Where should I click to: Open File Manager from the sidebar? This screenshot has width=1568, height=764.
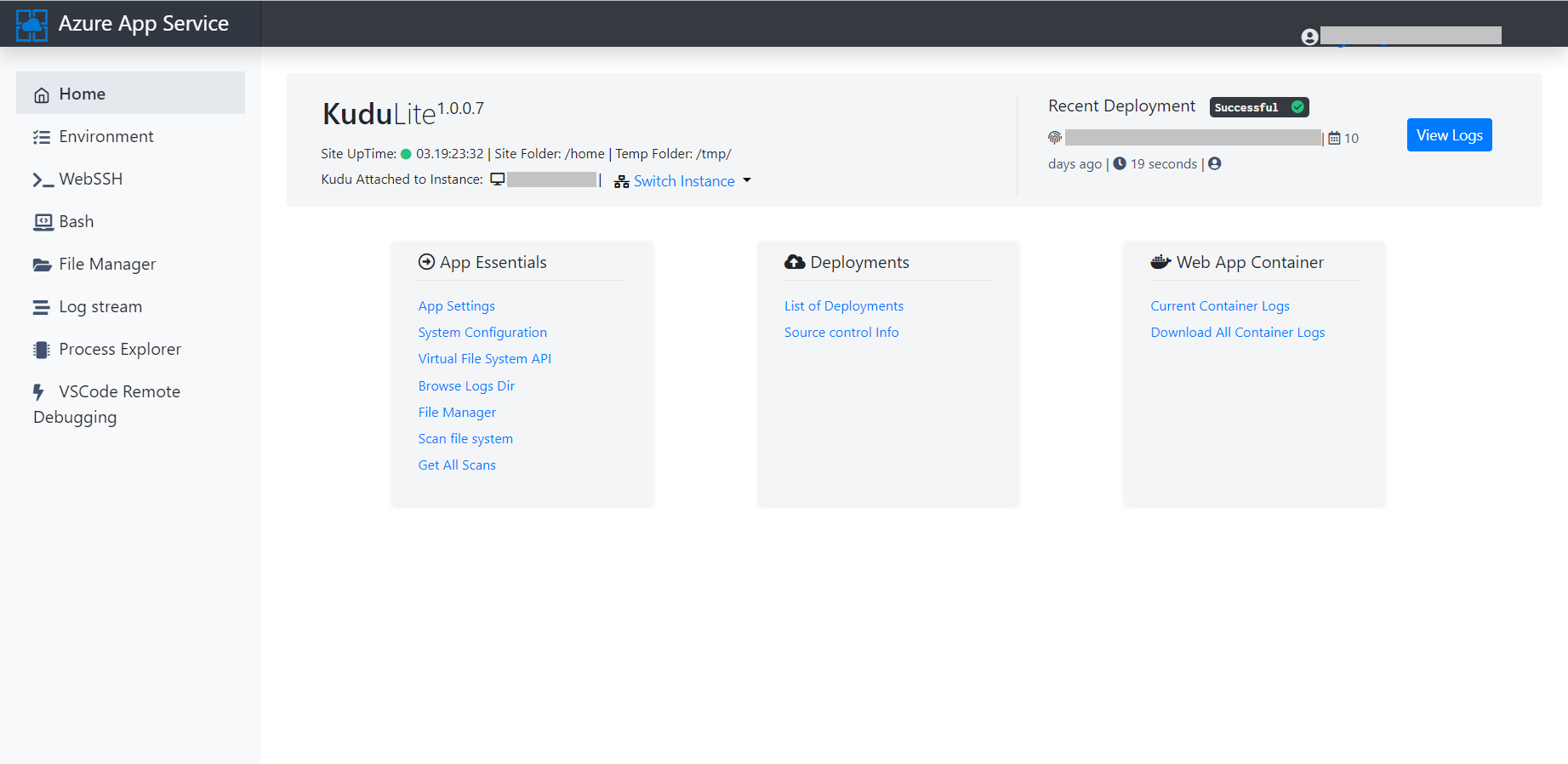point(107,265)
